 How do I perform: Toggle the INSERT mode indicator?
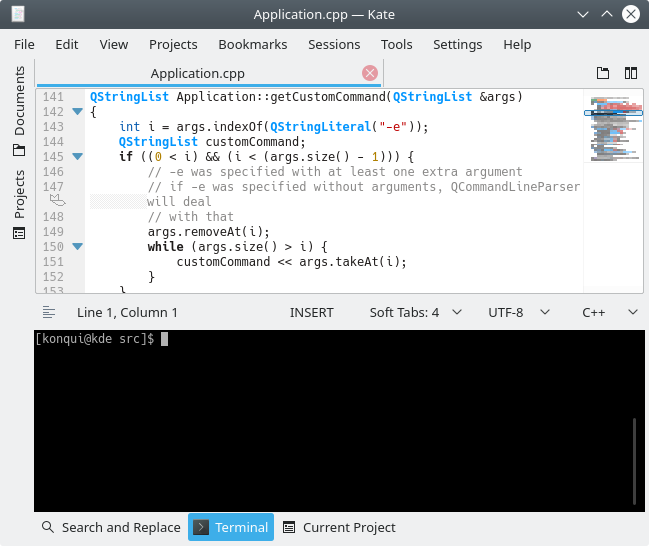click(311, 313)
